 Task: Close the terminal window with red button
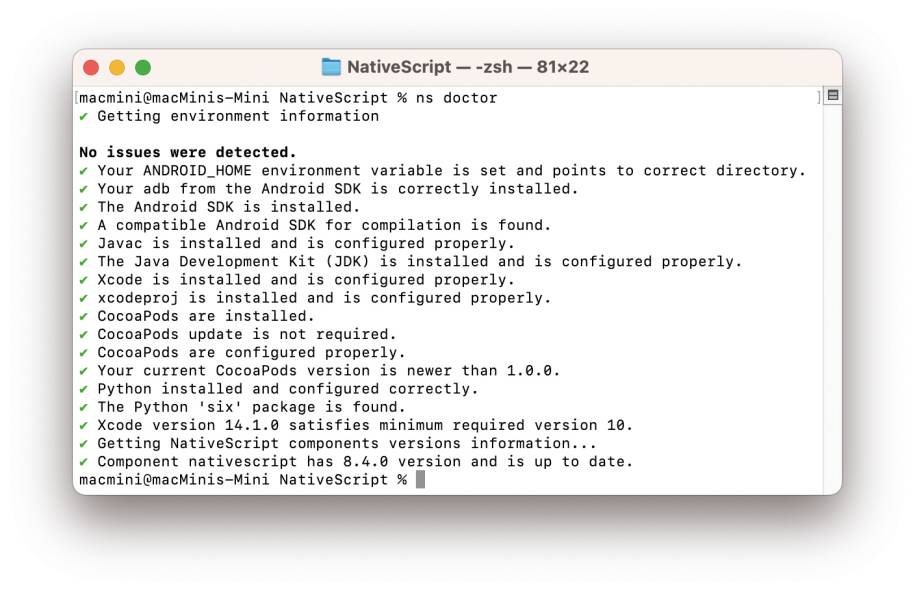(x=91, y=68)
